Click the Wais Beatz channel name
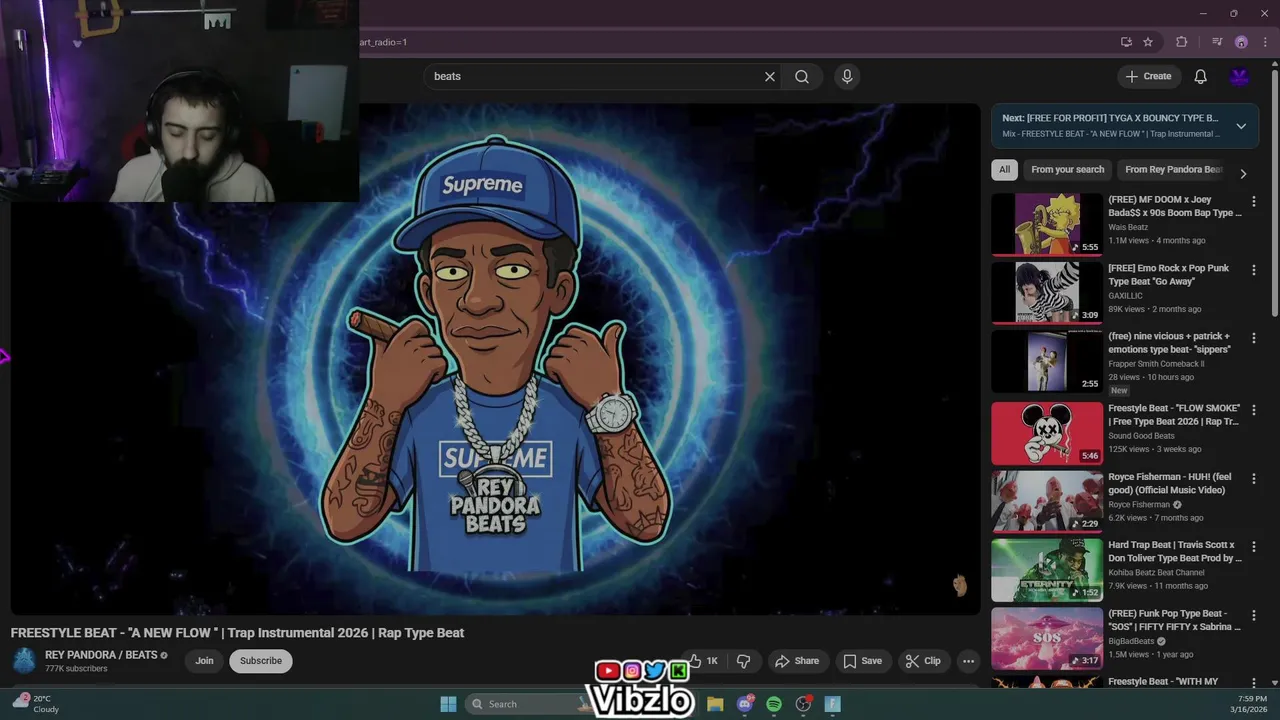1280x720 pixels. point(1130,227)
